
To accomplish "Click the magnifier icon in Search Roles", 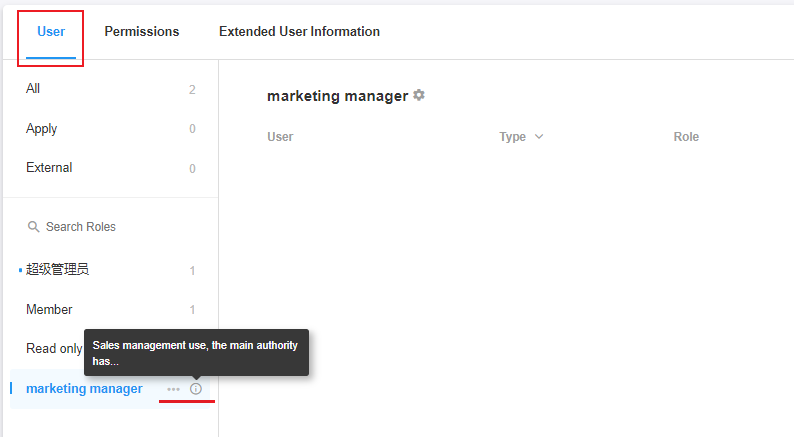I will coord(34,227).
